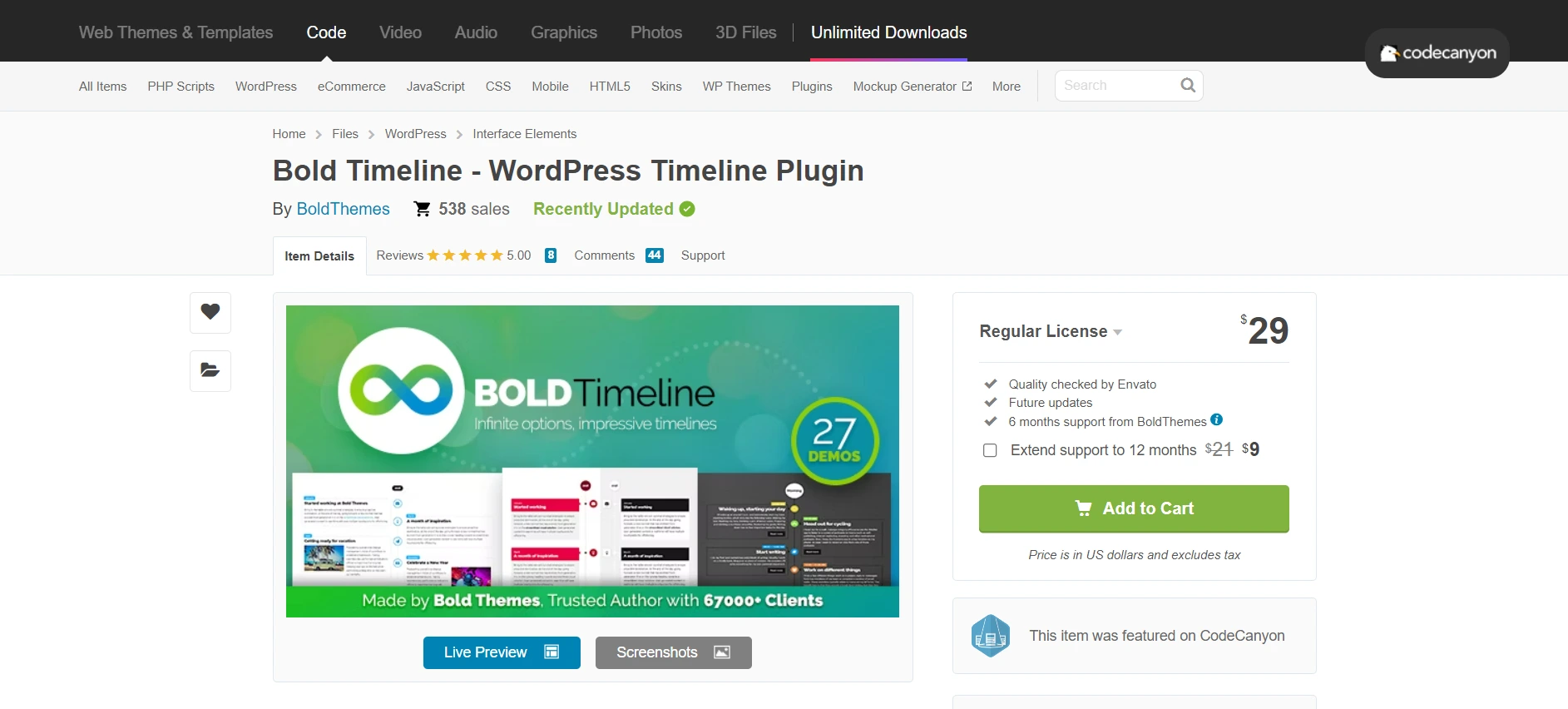
Task: Select the Code top menu item
Action: [x=326, y=32]
